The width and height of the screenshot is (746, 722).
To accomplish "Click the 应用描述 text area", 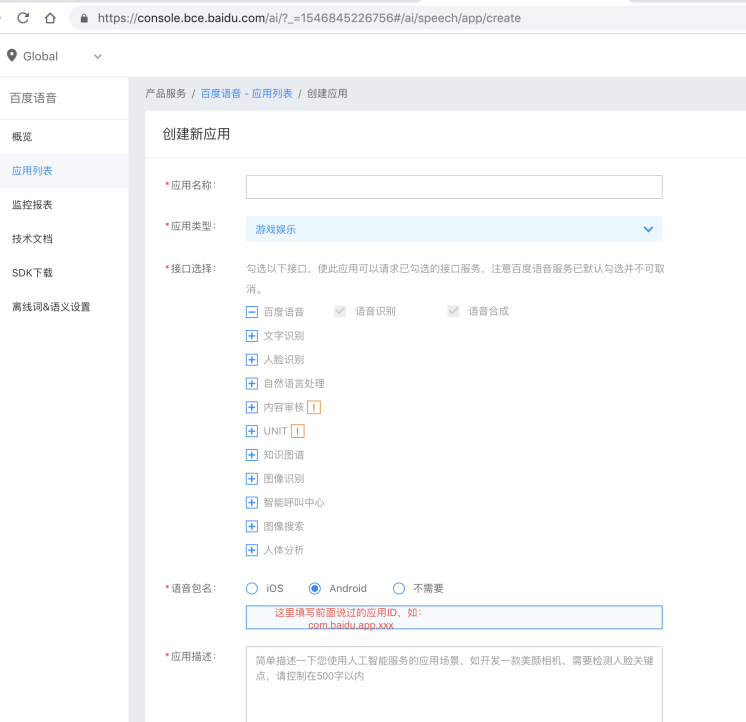I will tap(454, 684).
